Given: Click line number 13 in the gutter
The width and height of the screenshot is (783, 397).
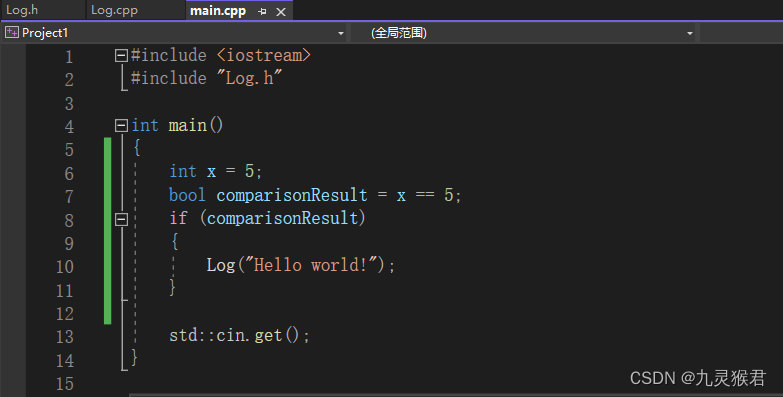Looking at the screenshot, I should pyautogui.click(x=65, y=337).
